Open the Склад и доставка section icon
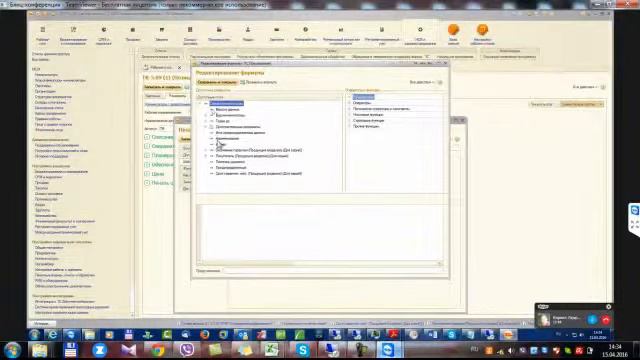The width and height of the screenshot is (640, 360). 190,30
